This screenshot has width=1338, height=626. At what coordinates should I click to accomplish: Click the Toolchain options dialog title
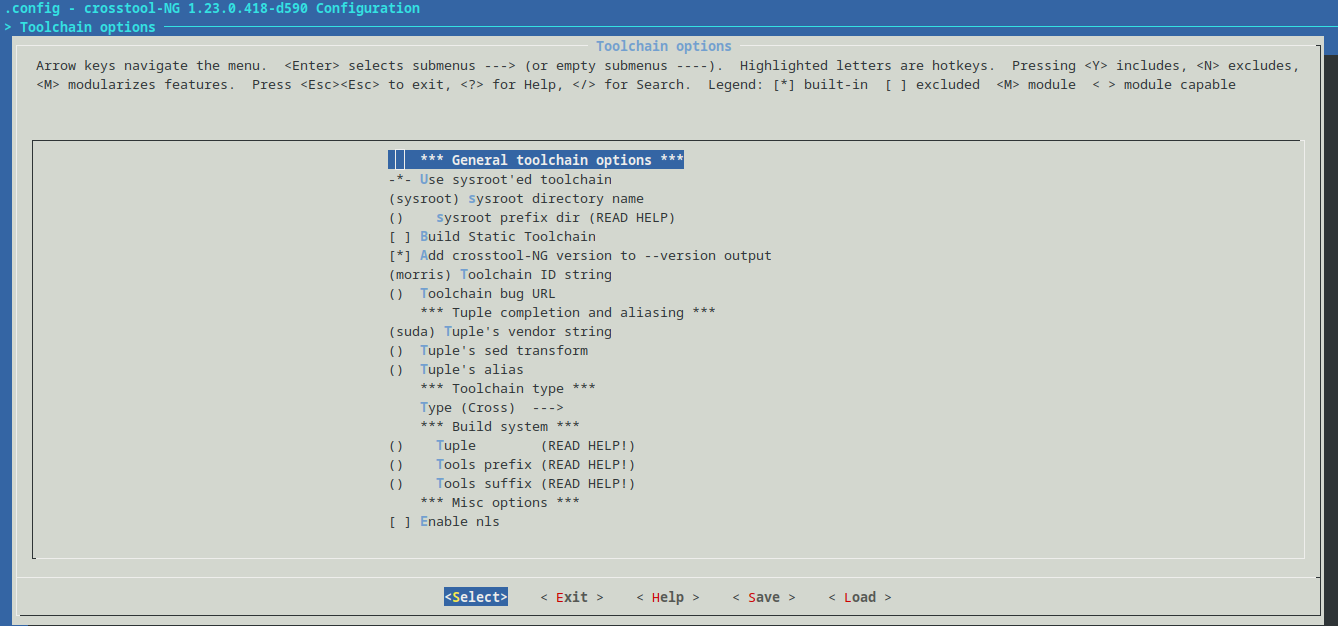pos(664,46)
